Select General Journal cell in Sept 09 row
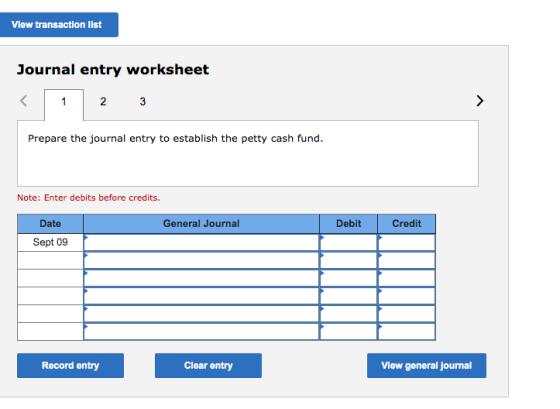The image size is (560, 409). pos(201,243)
